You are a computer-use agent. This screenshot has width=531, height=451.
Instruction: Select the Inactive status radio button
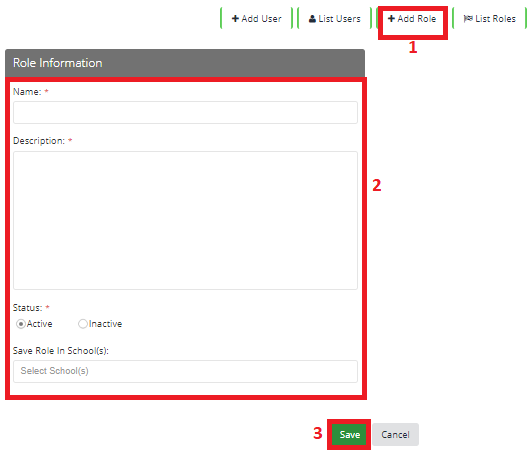[83, 324]
